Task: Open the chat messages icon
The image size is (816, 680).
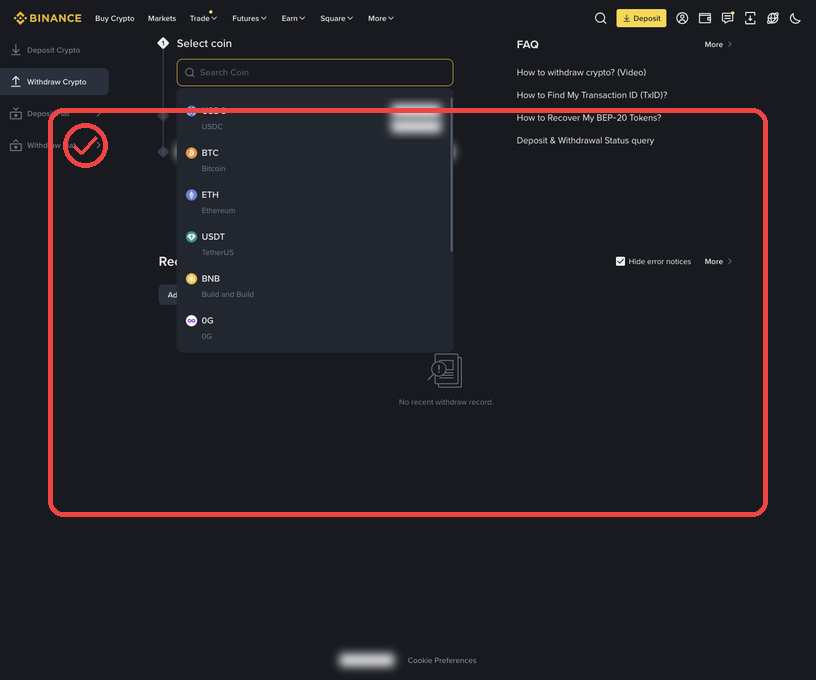Action: (x=727, y=18)
